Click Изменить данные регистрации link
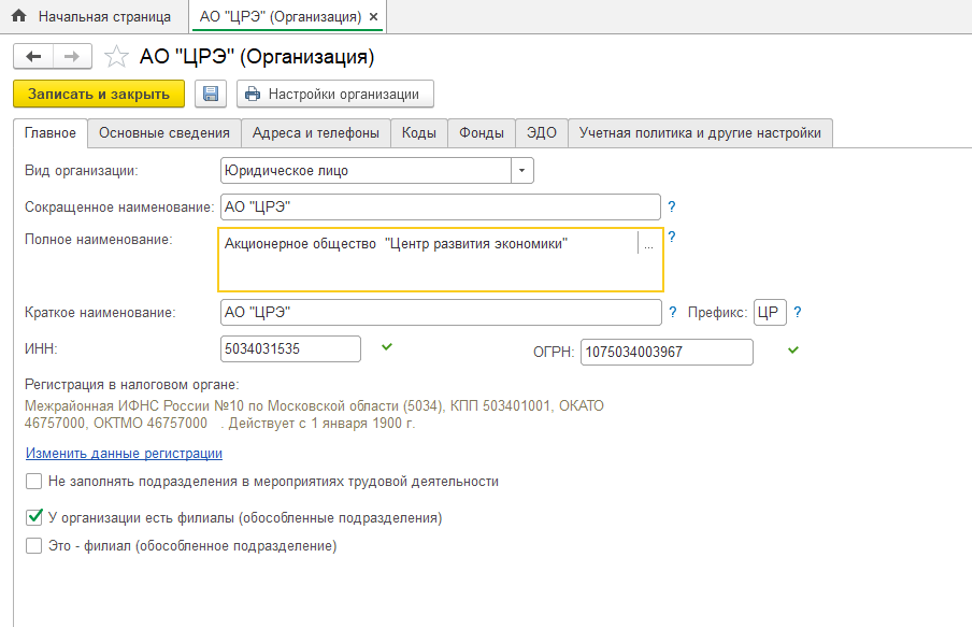The width and height of the screenshot is (972, 627). (124, 453)
